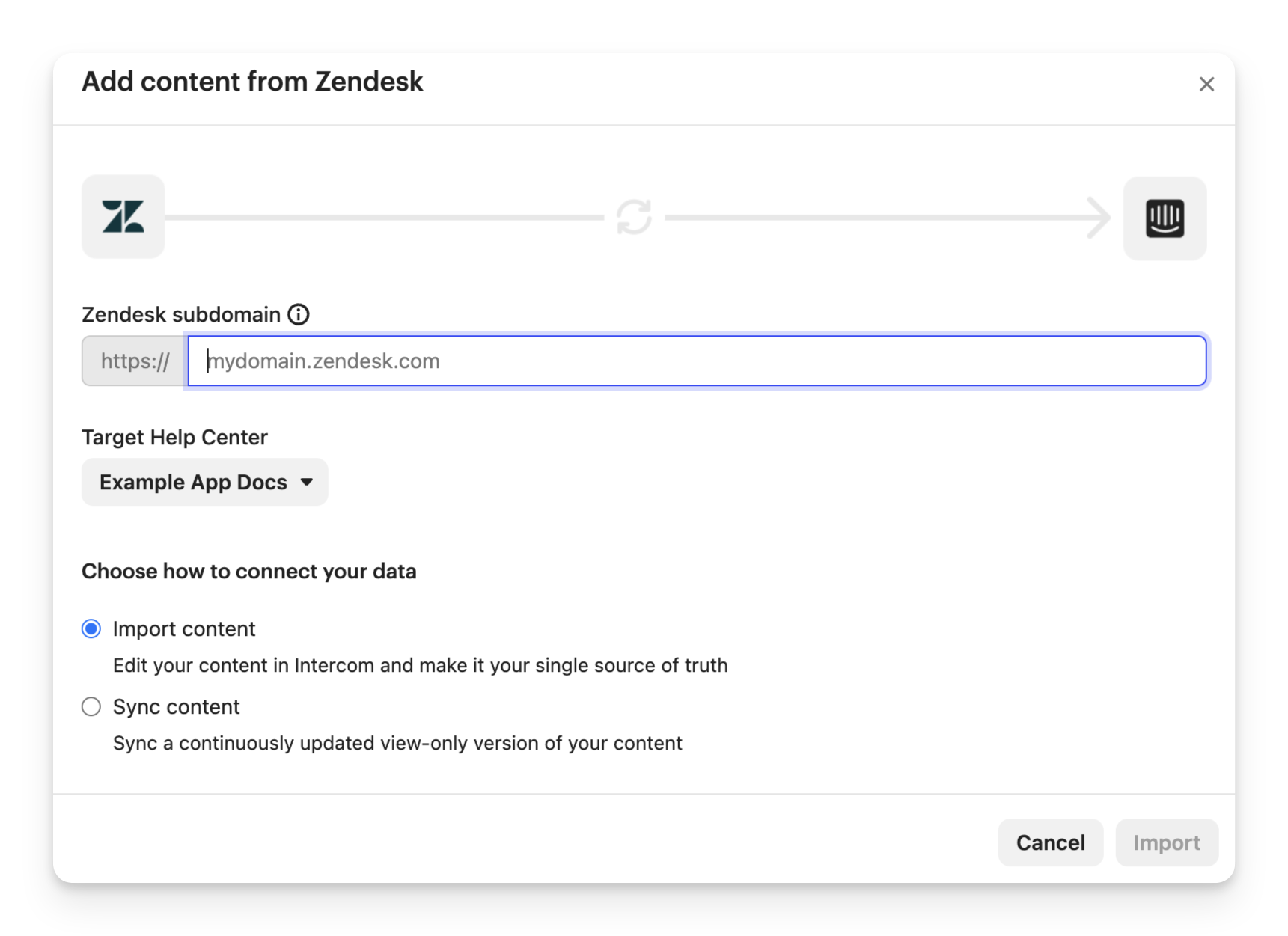This screenshot has width=1288, height=936.
Task: Click the Zendesk subdomain field label
Action: 181,314
